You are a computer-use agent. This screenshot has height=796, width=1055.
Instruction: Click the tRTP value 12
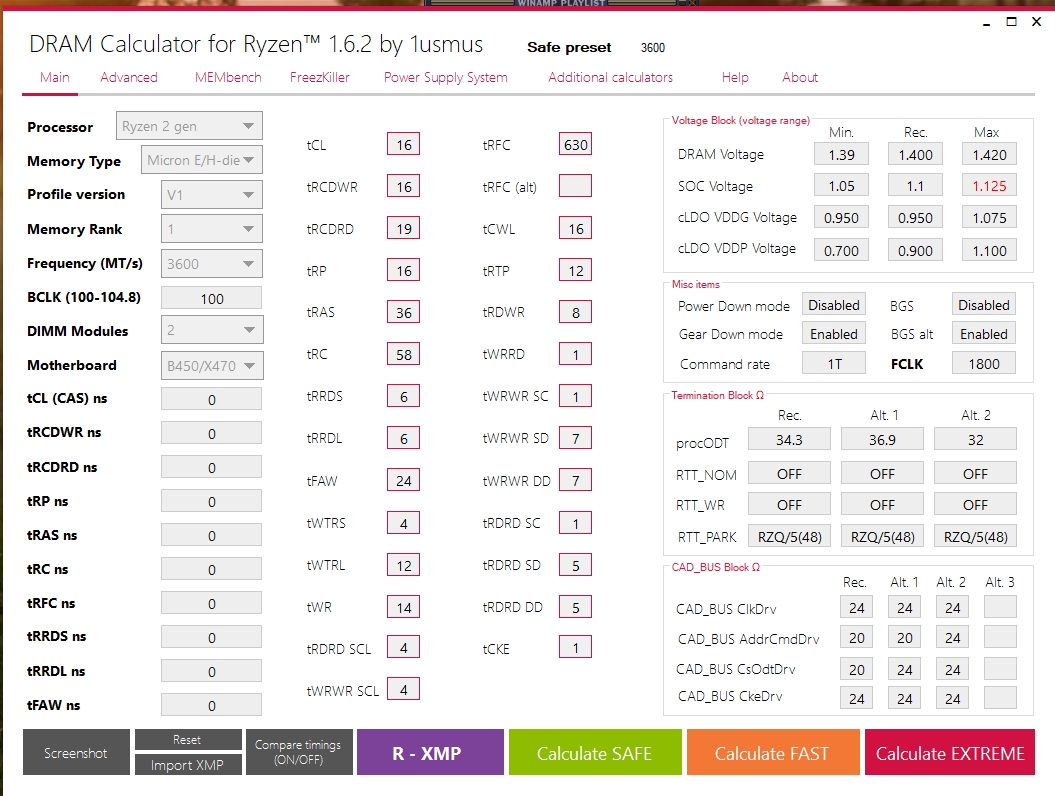pos(575,270)
